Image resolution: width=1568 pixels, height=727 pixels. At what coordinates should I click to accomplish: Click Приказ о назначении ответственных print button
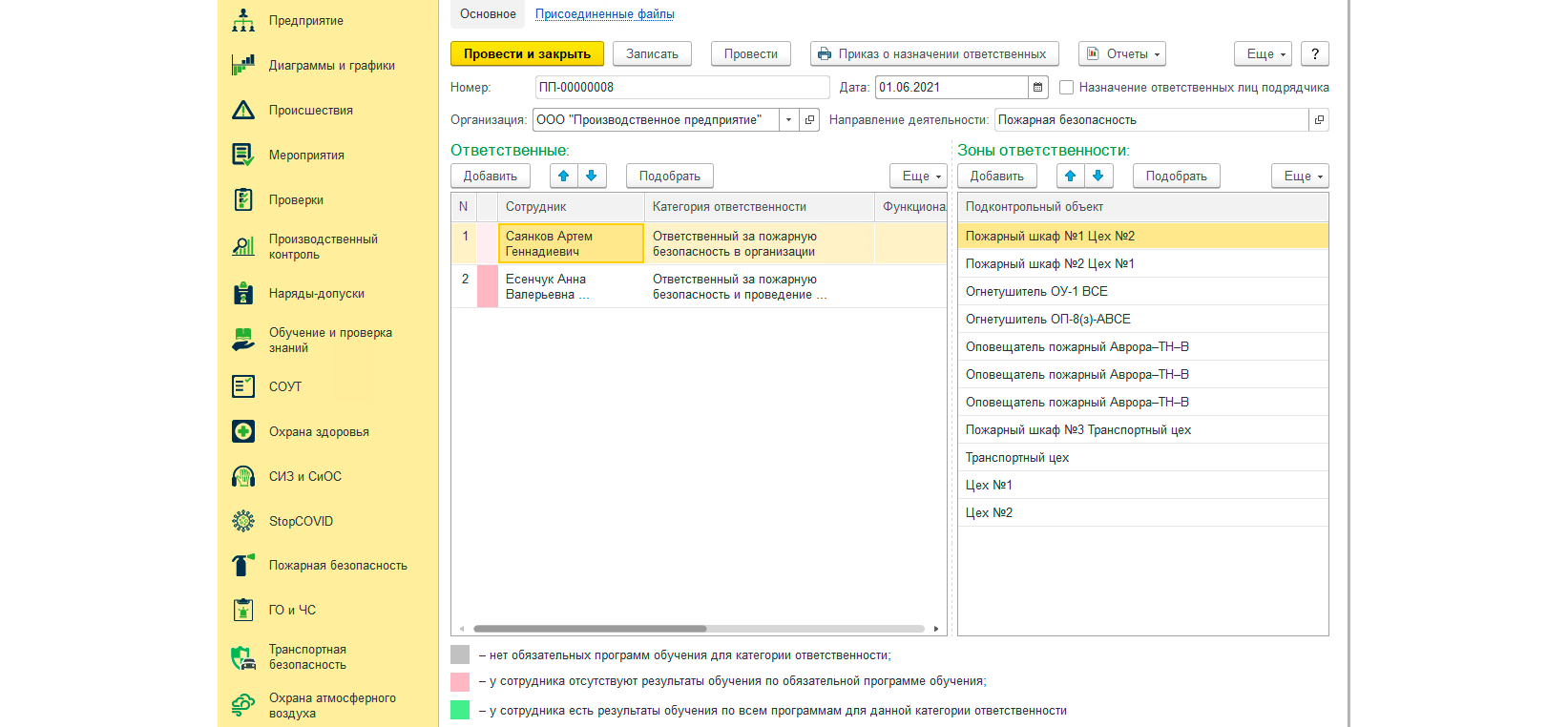coord(934,54)
